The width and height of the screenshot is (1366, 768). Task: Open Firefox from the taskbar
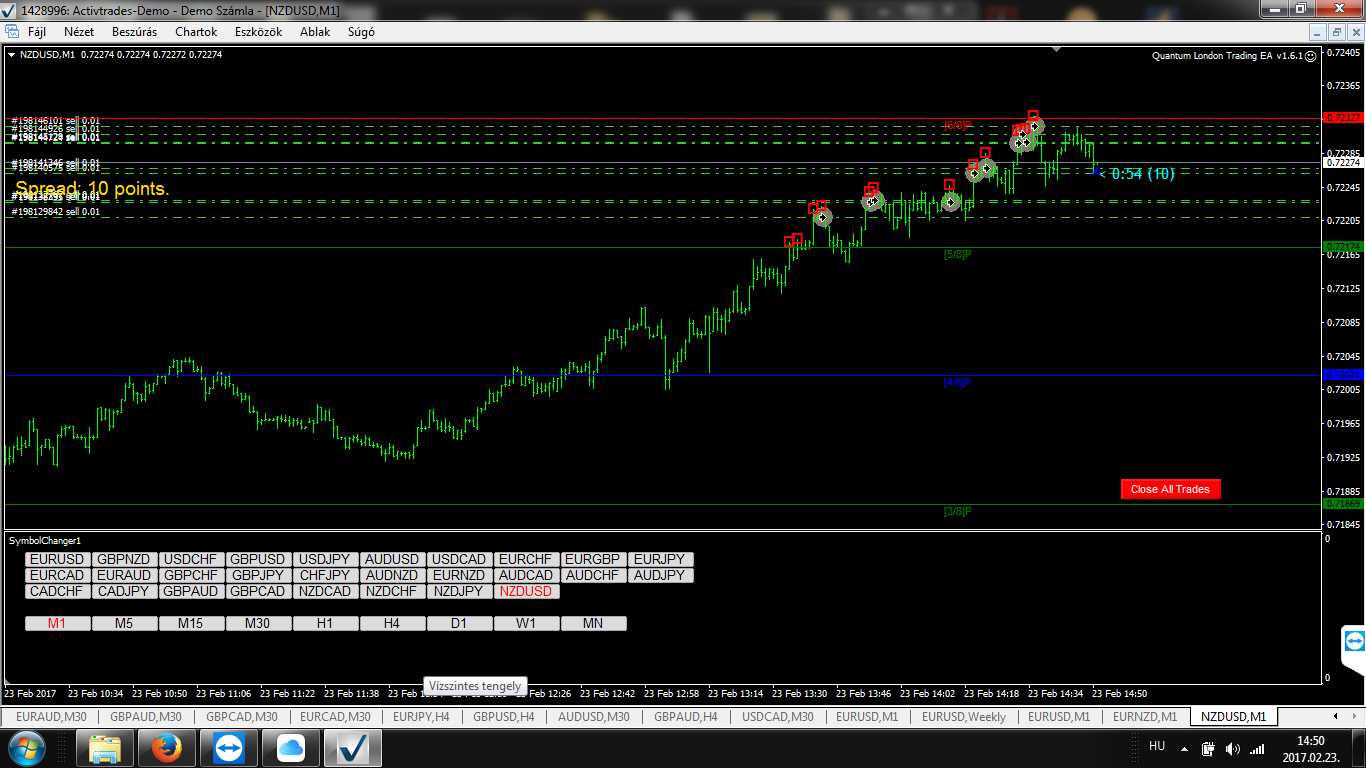(166, 748)
